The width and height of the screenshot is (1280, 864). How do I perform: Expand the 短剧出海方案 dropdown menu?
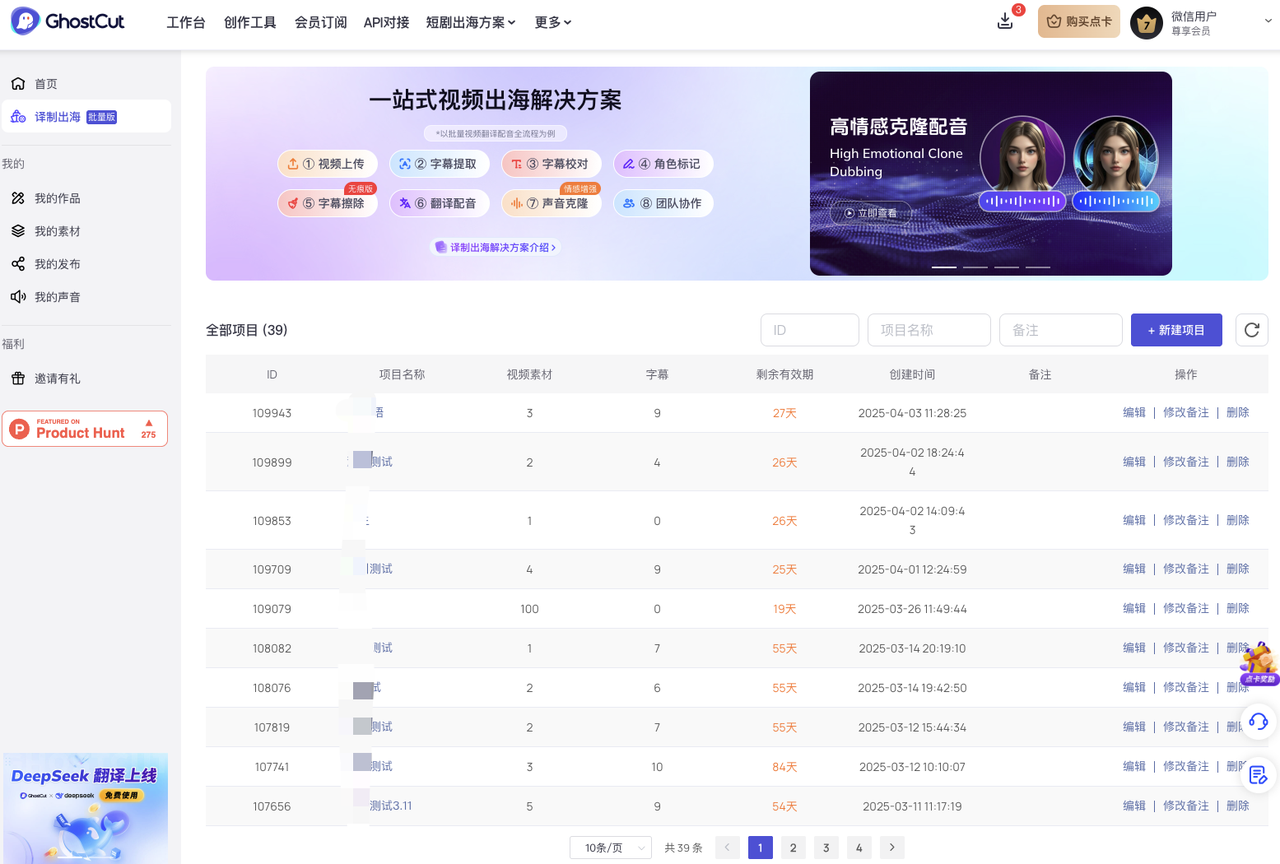pos(470,22)
